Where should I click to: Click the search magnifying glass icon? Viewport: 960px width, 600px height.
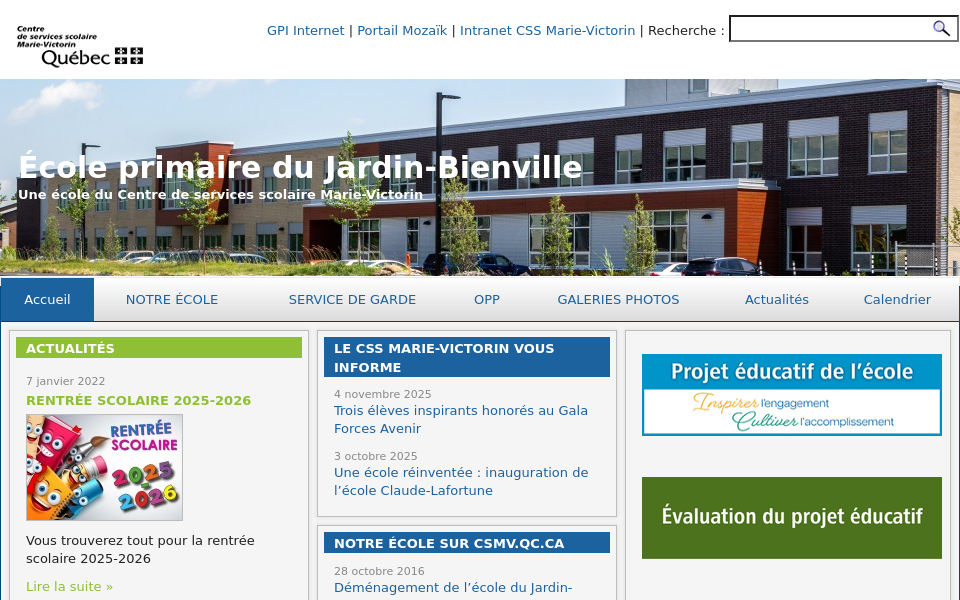(x=941, y=28)
